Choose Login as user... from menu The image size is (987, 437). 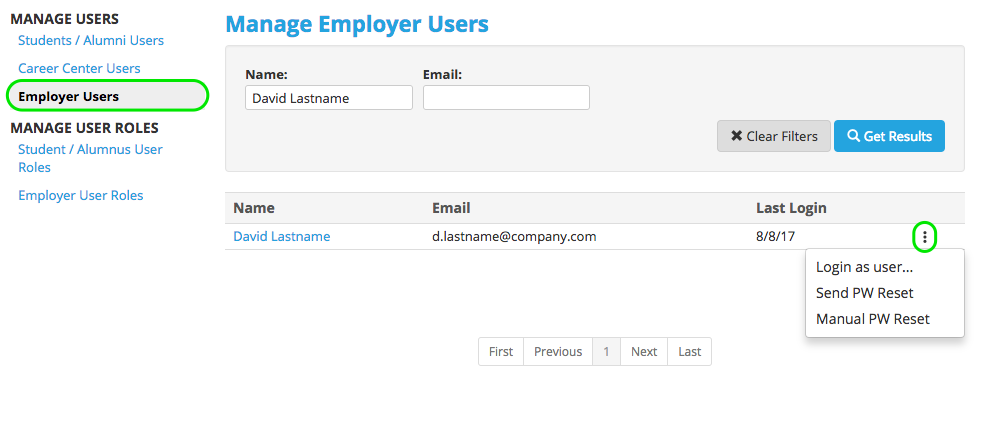tap(864, 267)
